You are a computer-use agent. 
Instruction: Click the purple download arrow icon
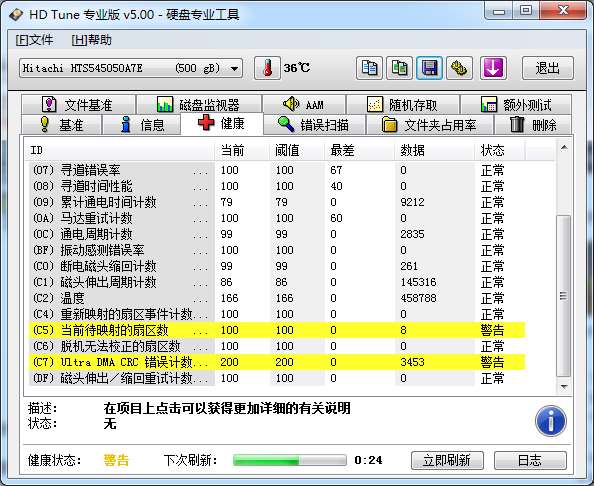click(493, 68)
